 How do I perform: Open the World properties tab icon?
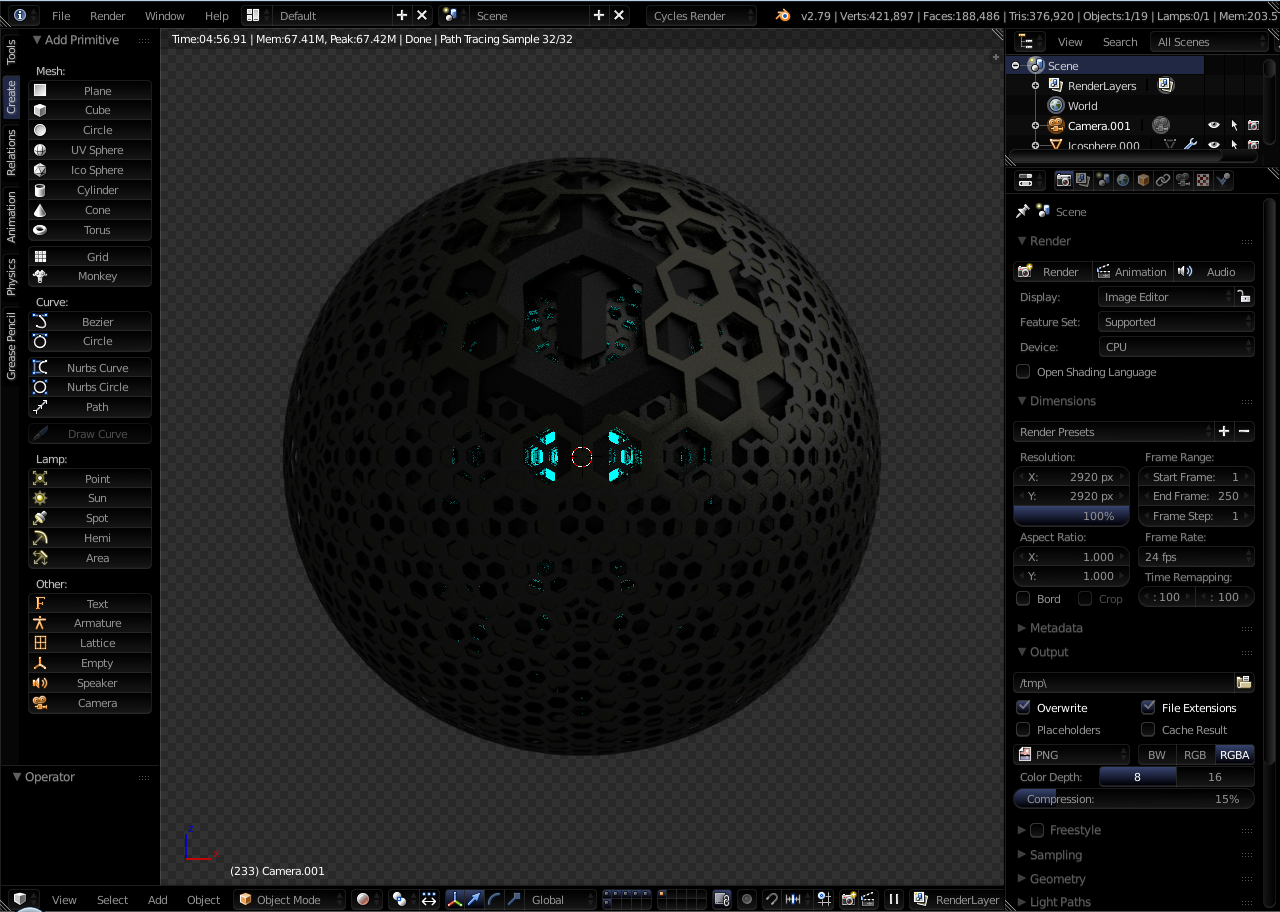pyautogui.click(x=1123, y=180)
